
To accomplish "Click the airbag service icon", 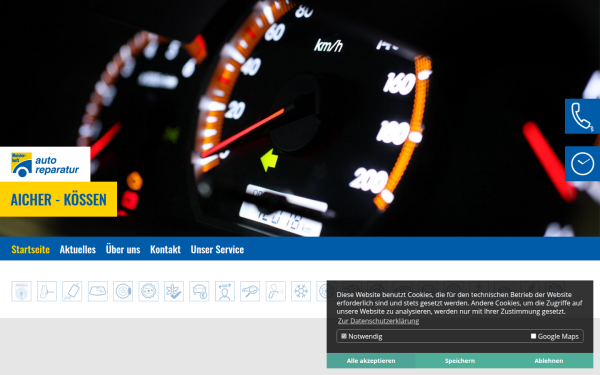I will pos(276,291).
